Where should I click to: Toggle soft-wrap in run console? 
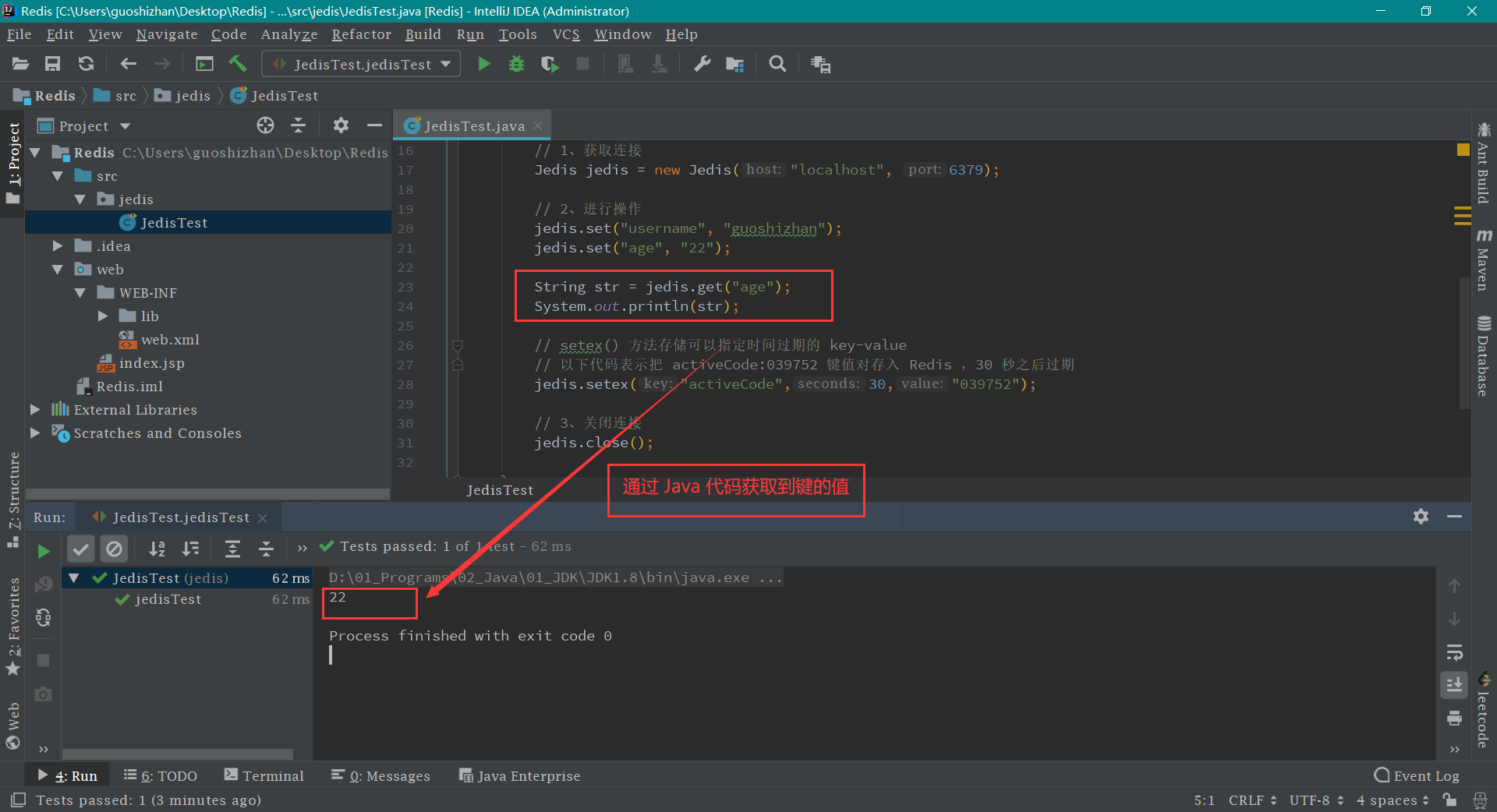coord(1454,652)
